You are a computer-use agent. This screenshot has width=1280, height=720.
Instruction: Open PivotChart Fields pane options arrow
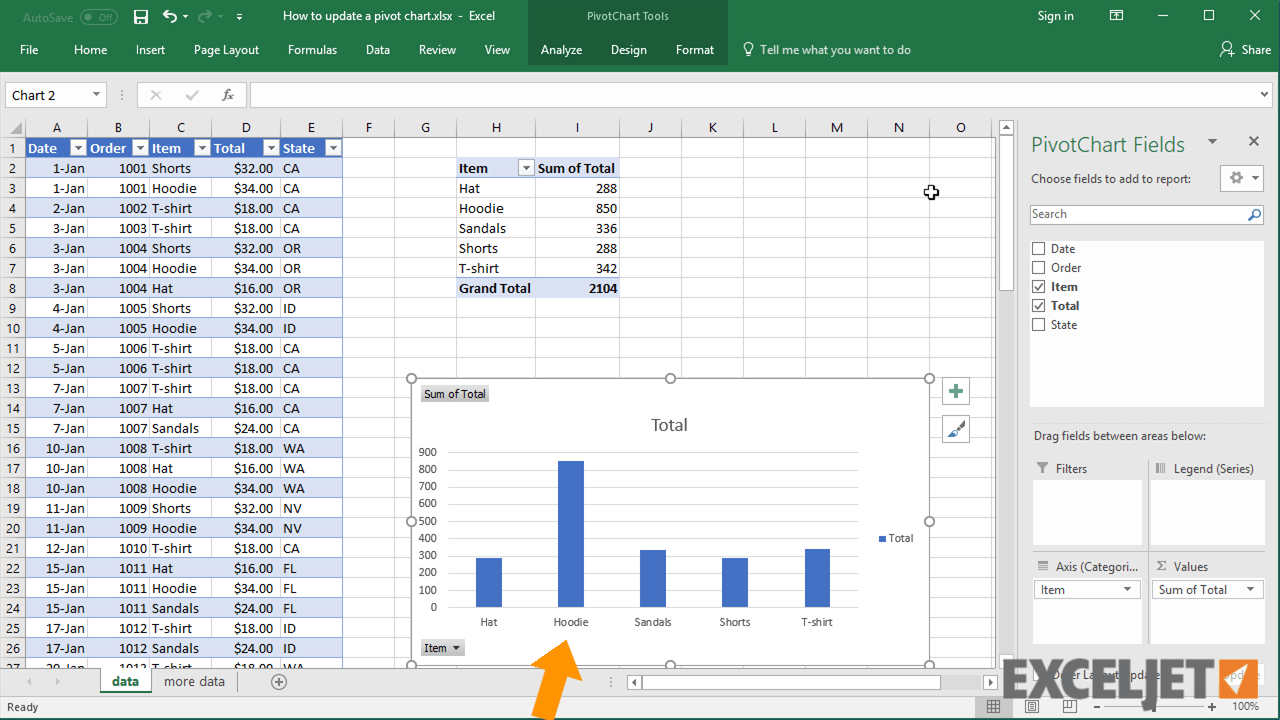click(x=1212, y=142)
